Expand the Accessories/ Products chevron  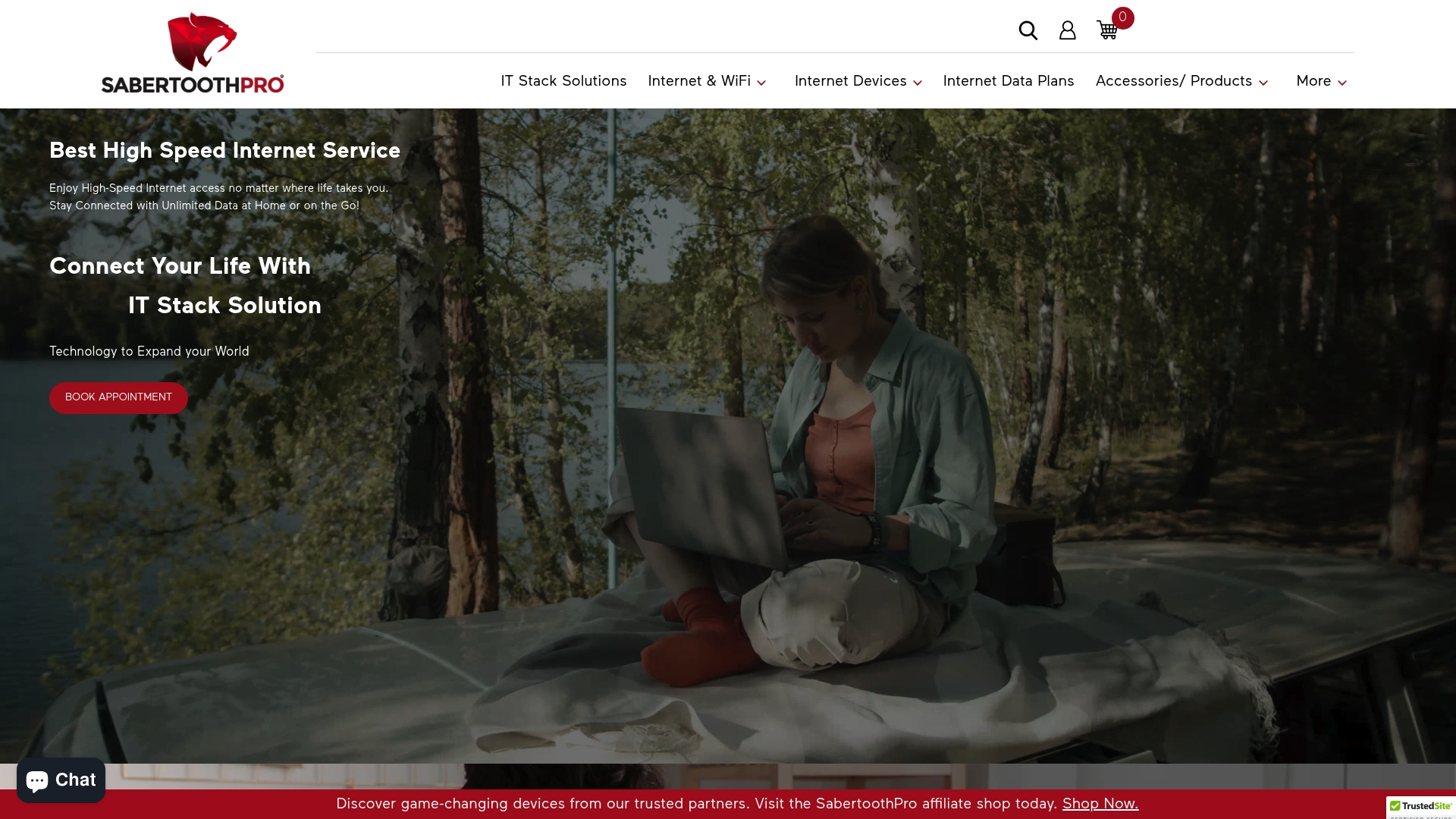point(1263,83)
